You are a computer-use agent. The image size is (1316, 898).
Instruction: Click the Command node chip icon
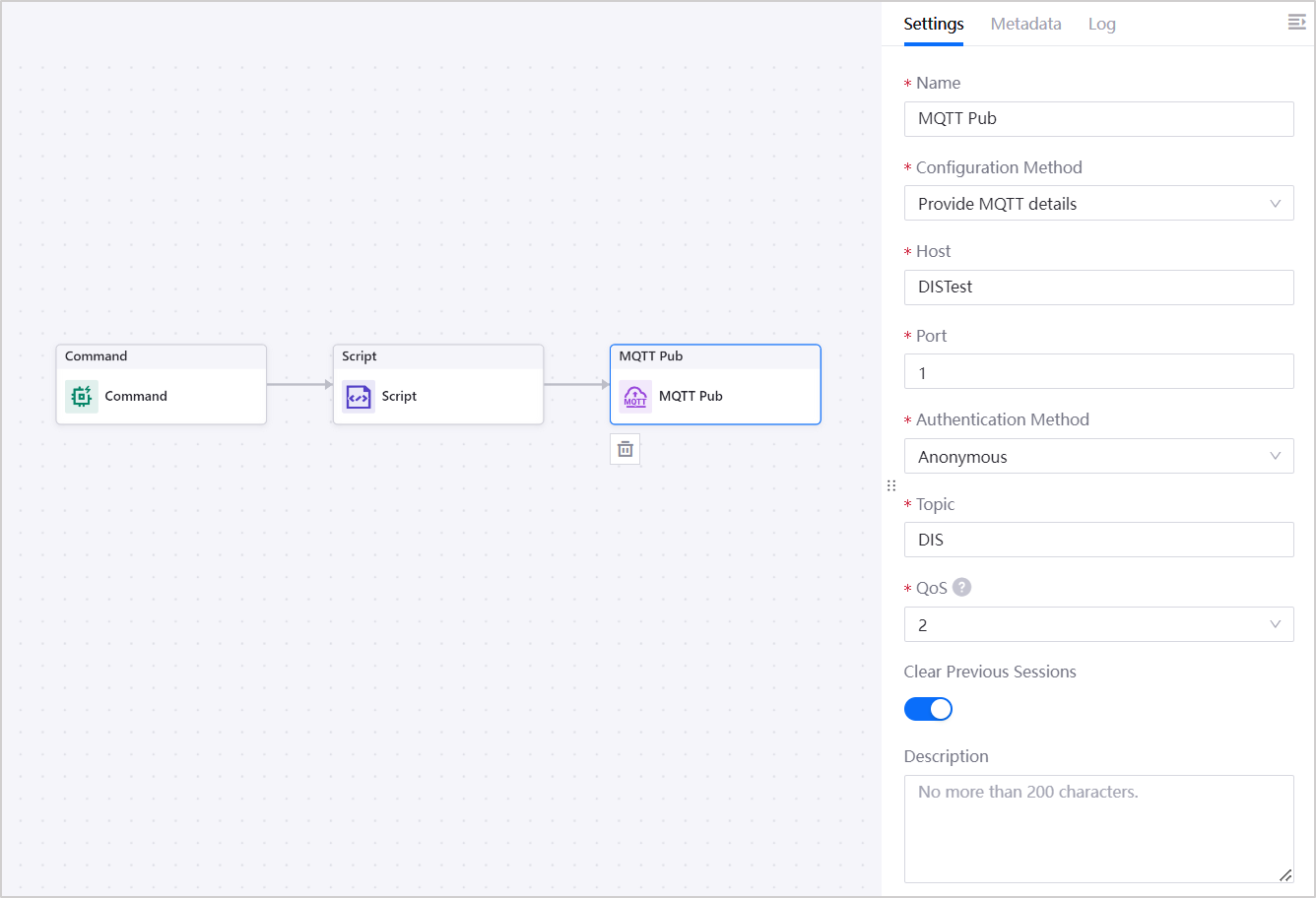(82, 397)
